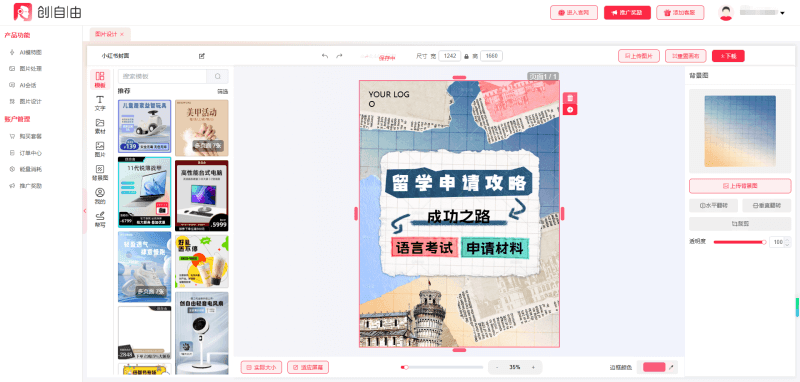Flip background with 垂直翻转
Viewport: 800px width, 382px height.
click(767, 206)
